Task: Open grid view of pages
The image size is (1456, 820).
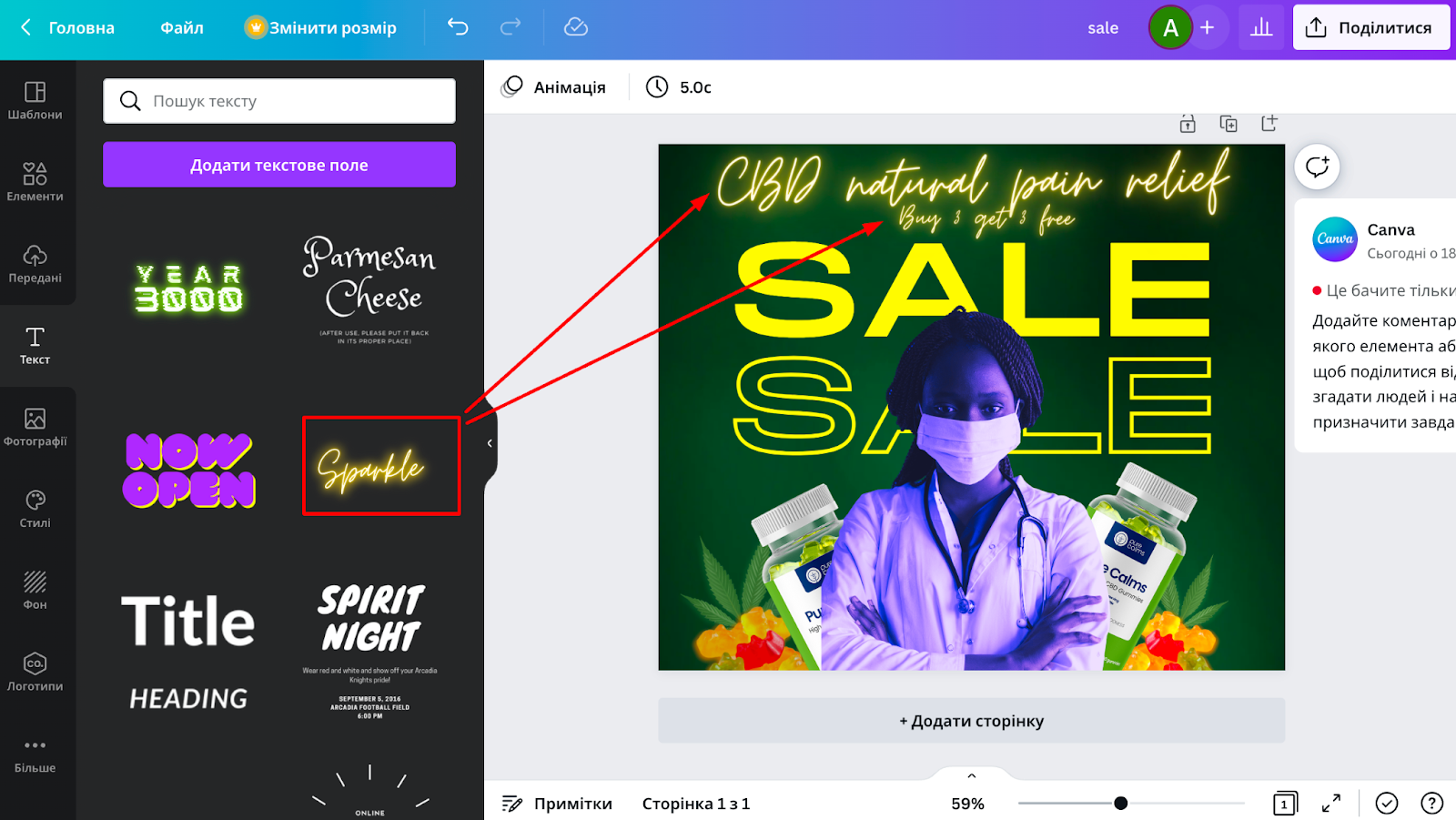Action: tap(1285, 803)
